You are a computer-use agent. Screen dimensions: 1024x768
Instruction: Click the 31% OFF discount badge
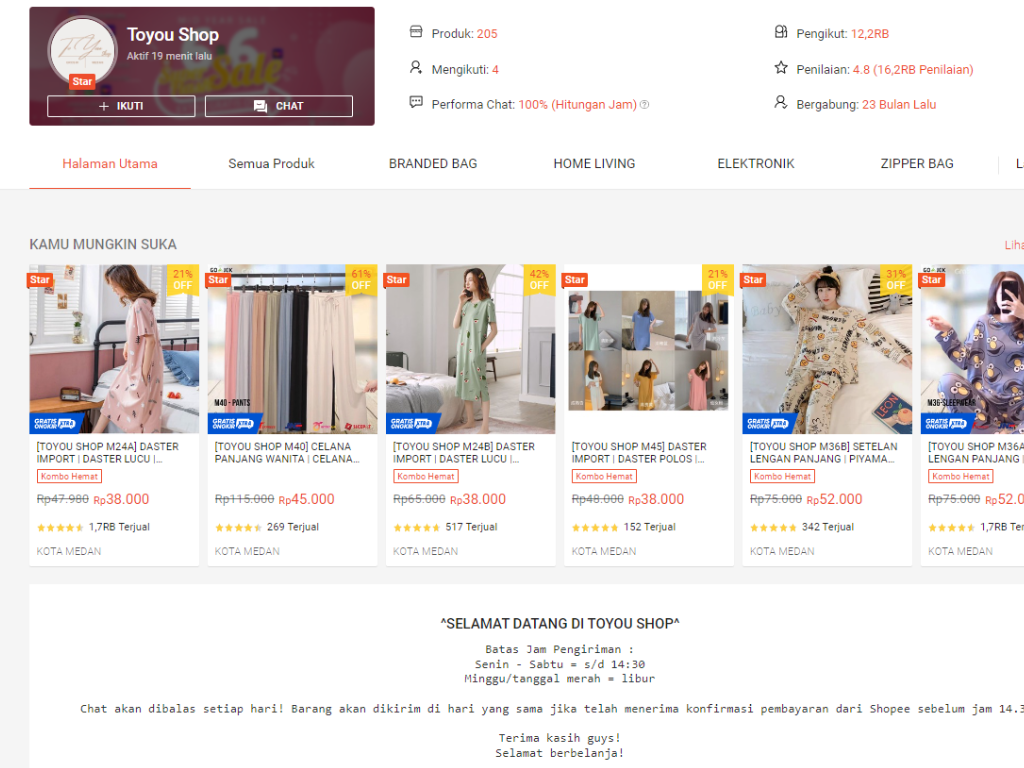[x=896, y=280]
